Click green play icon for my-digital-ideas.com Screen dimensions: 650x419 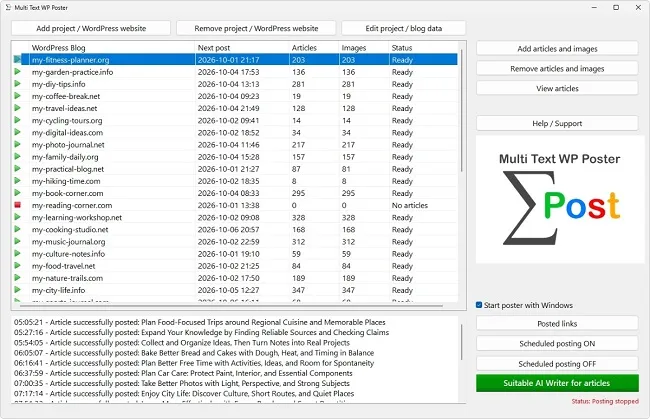click(x=17, y=132)
